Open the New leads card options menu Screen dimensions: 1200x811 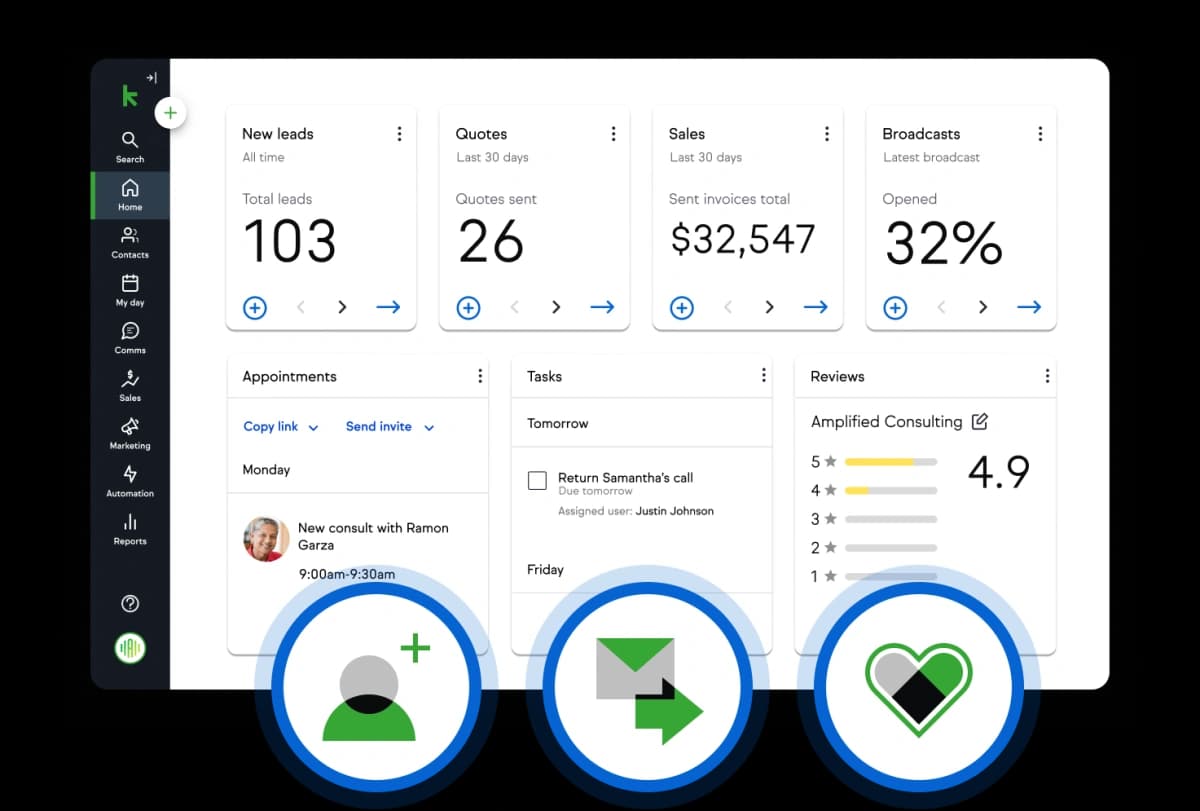click(x=399, y=133)
